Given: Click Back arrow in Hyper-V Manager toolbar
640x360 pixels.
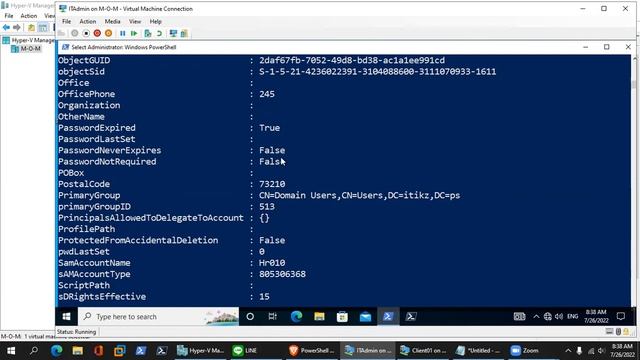Looking at the screenshot, I should 6,27.
